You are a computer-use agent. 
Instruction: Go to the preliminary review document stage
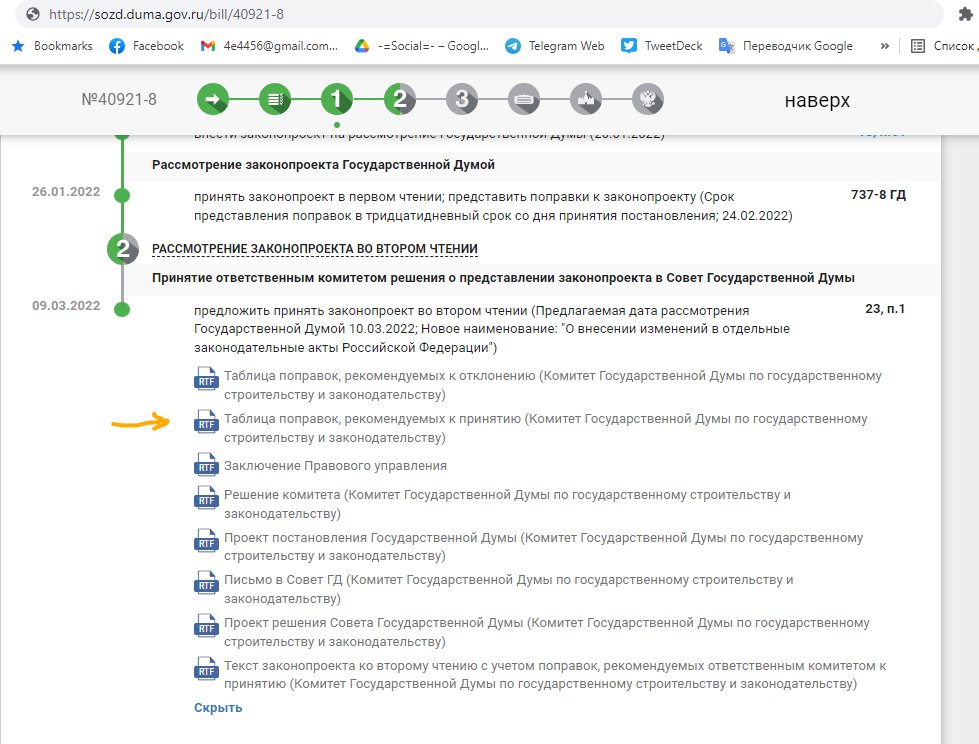[x=275, y=99]
